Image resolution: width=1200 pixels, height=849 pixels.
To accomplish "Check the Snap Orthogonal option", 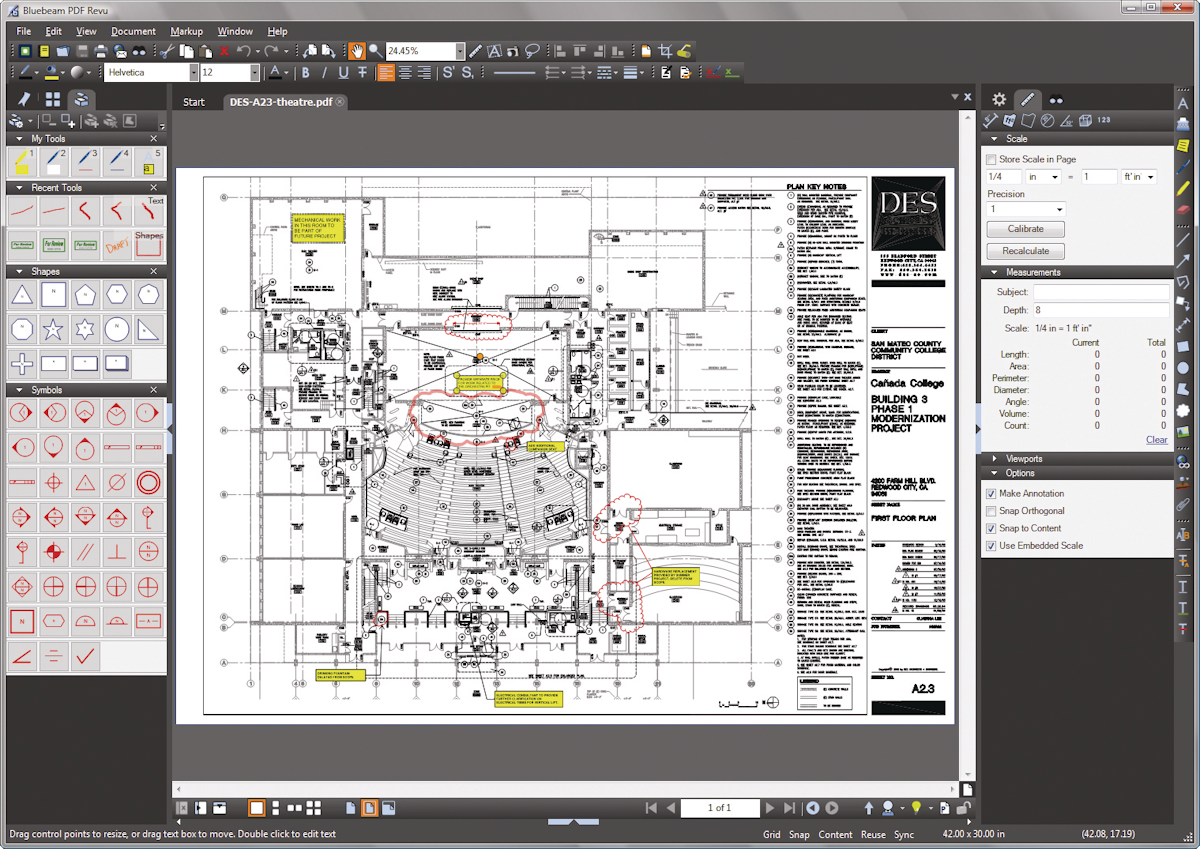I will 991,510.
